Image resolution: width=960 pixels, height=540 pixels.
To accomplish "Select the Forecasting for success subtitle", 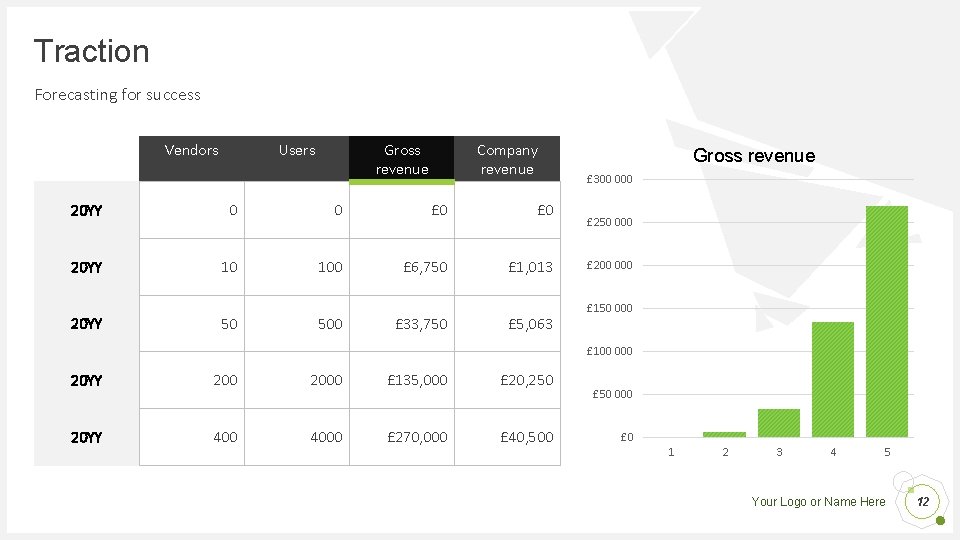I will [x=118, y=95].
